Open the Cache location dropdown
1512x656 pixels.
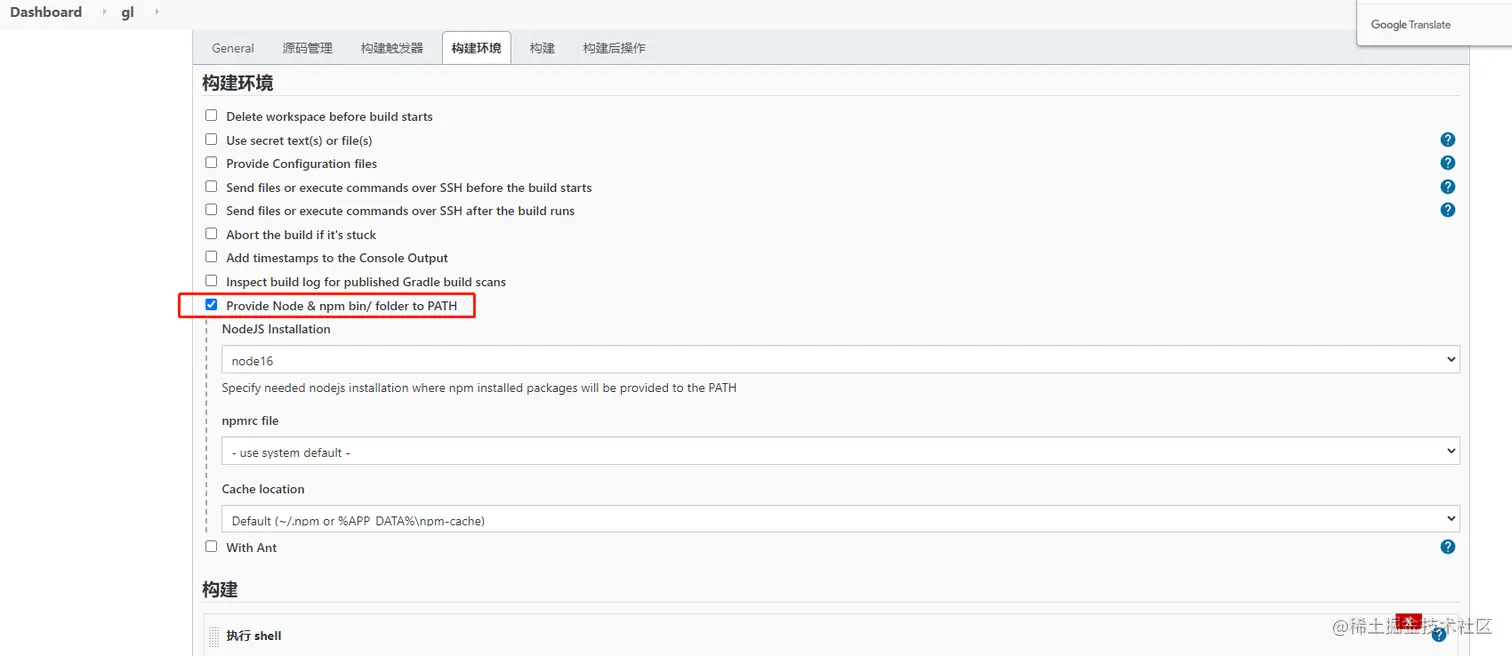[840, 519]
